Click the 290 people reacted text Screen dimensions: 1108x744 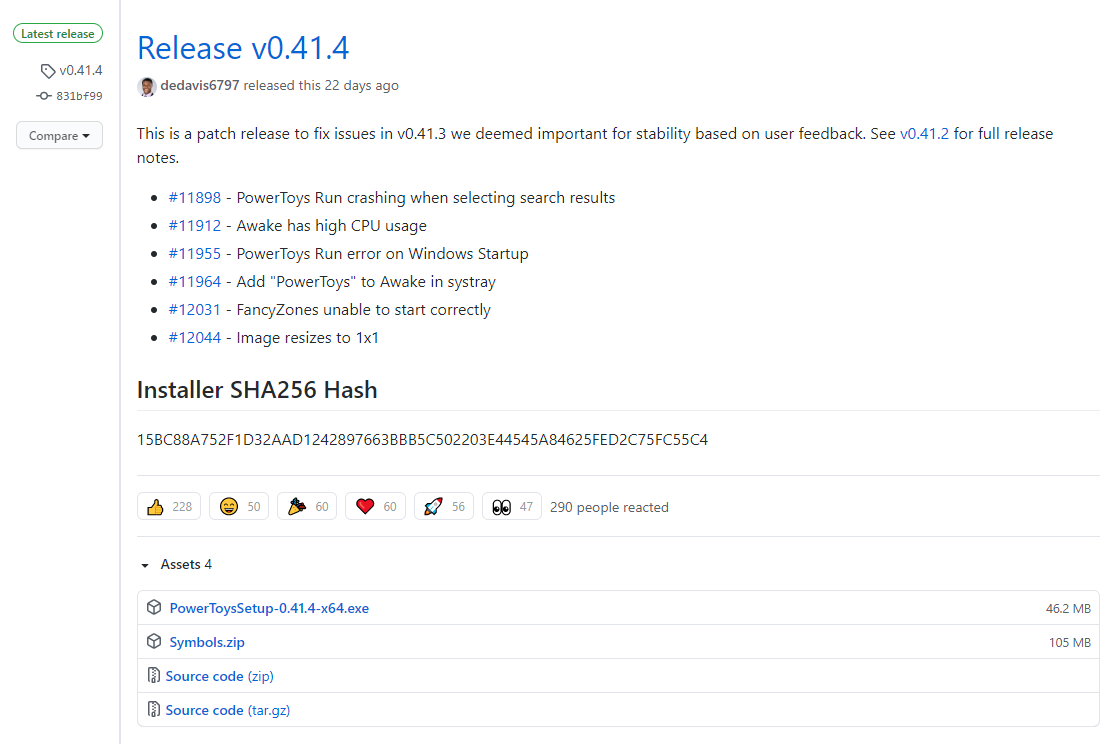pos(609,507)
